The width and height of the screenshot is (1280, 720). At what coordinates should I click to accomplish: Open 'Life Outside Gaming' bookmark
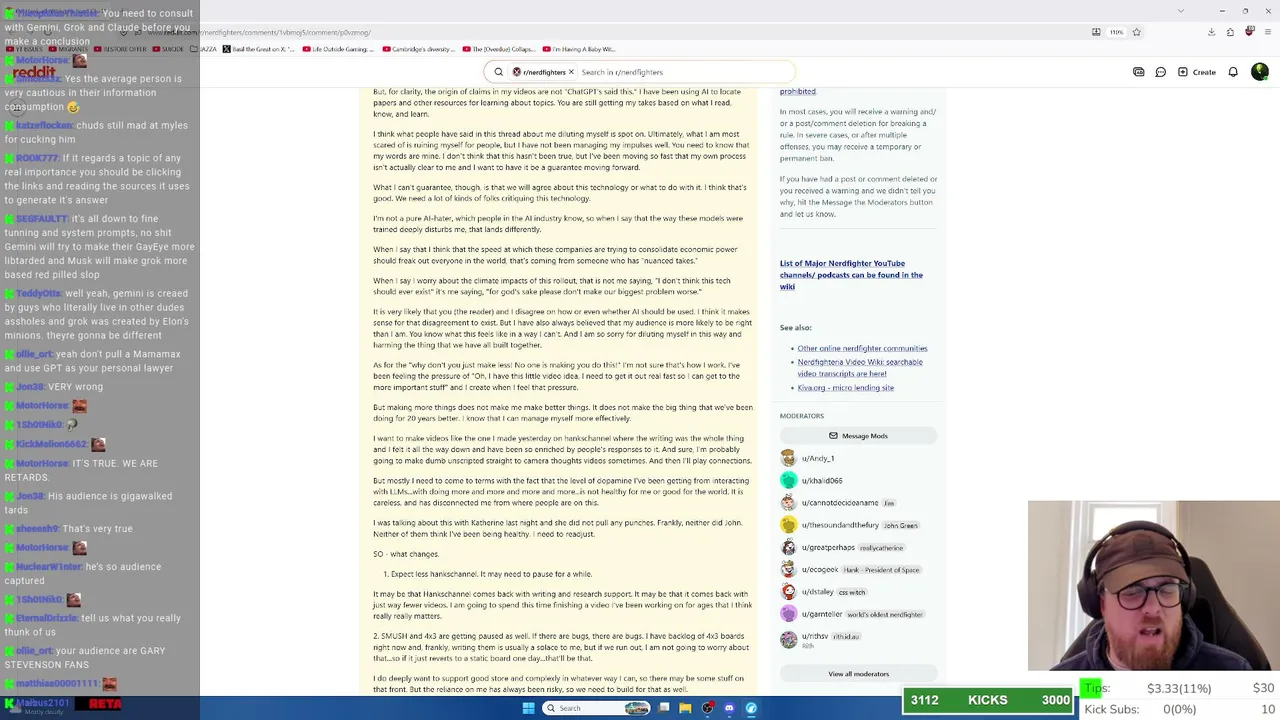pyautogui.click(x=338, y=49)
